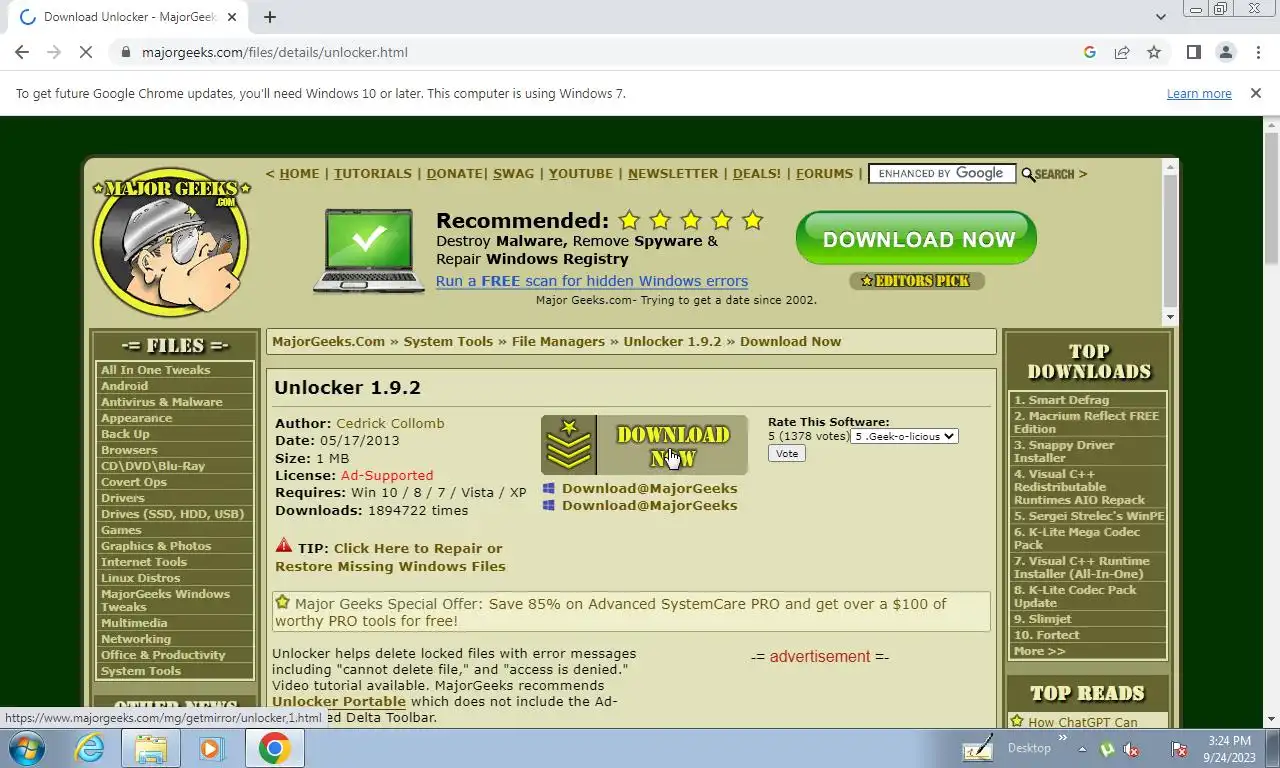The image size is (1280, 768).
Task: Click the browser back arrow
Action: click(22, 52)
